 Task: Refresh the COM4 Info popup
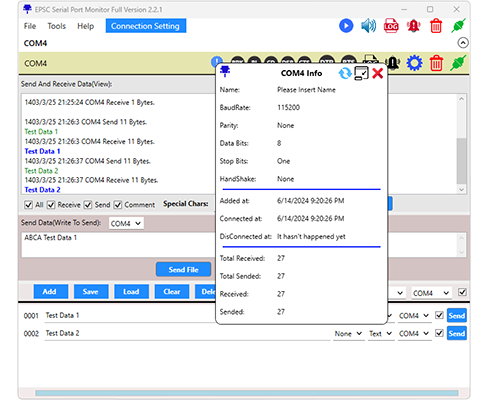(x=345, y=73)
